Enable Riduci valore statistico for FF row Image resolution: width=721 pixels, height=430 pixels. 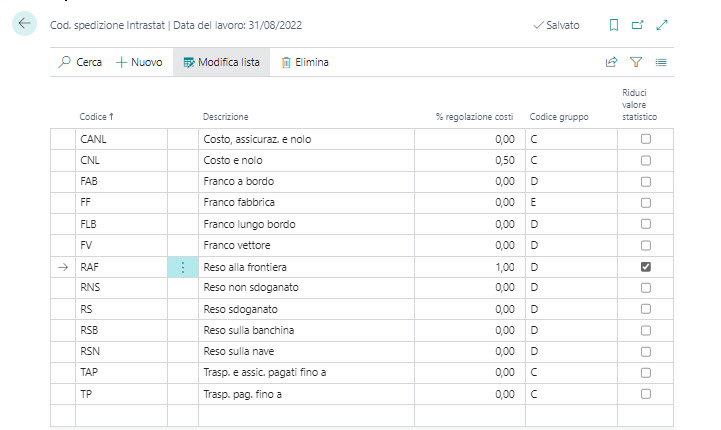click(x=645, y=203)
